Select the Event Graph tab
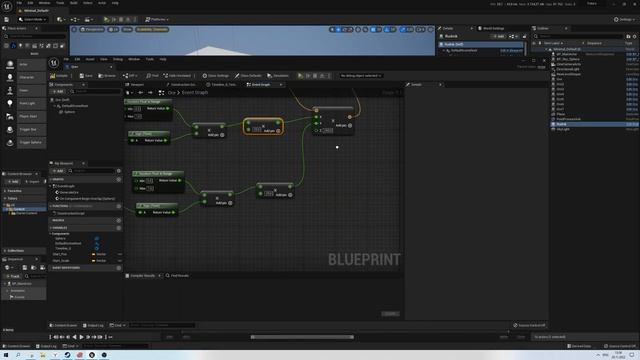 coord(260,84)
